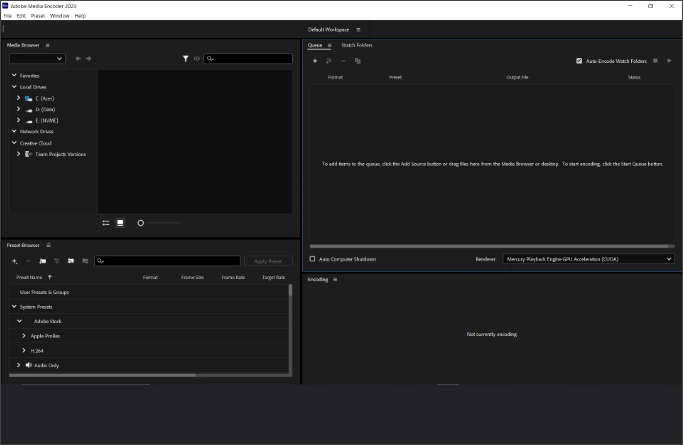
Task: Click the Import presets icon
Action: pyautogui.click(x=71, y=260)
